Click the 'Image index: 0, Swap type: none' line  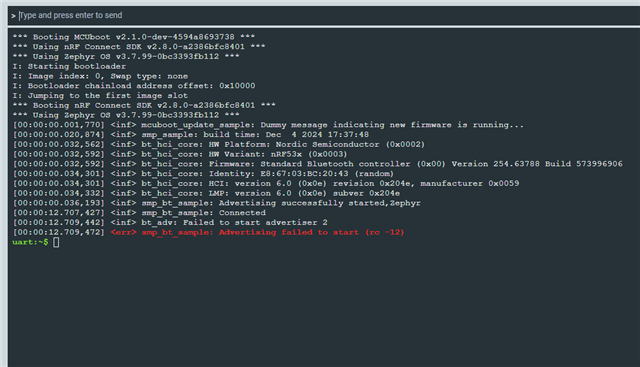pyautogui.click(x=100, y=76)
